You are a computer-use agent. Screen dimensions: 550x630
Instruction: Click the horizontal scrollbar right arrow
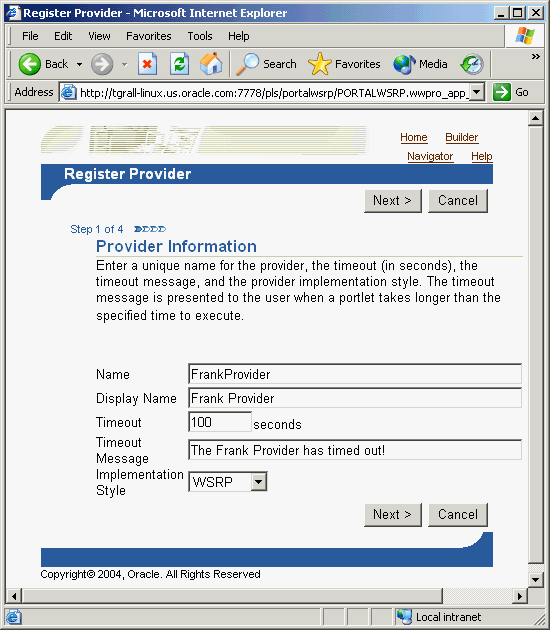(520, 596)
